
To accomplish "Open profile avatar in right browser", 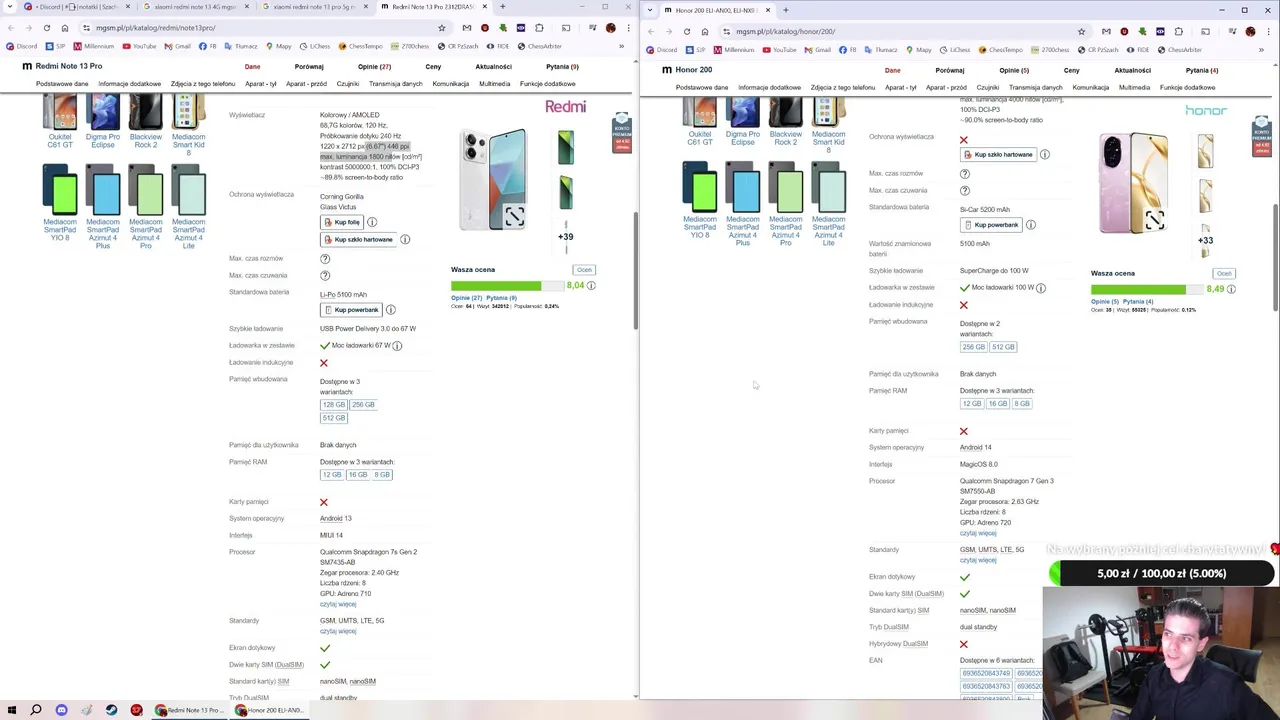I will pyautogui.click(x=1250, y=31).
